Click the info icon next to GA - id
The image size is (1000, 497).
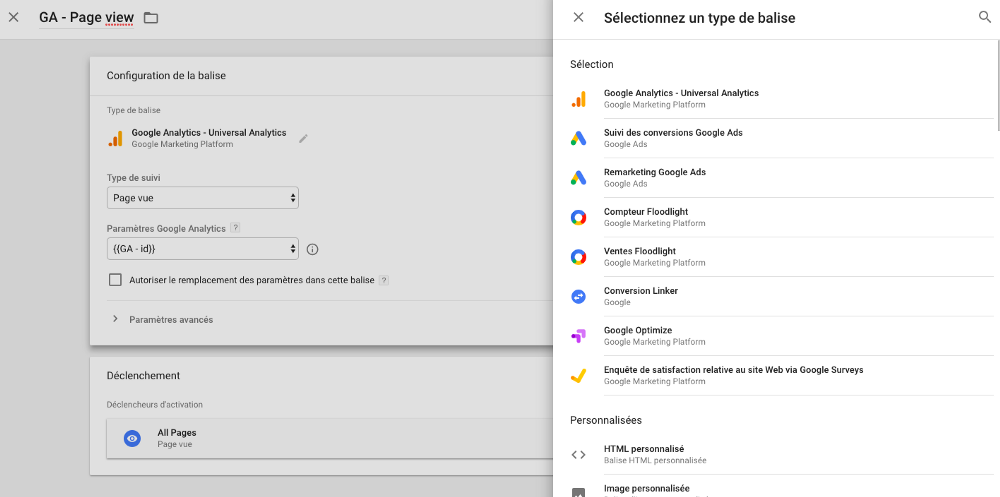click(312, 249)
